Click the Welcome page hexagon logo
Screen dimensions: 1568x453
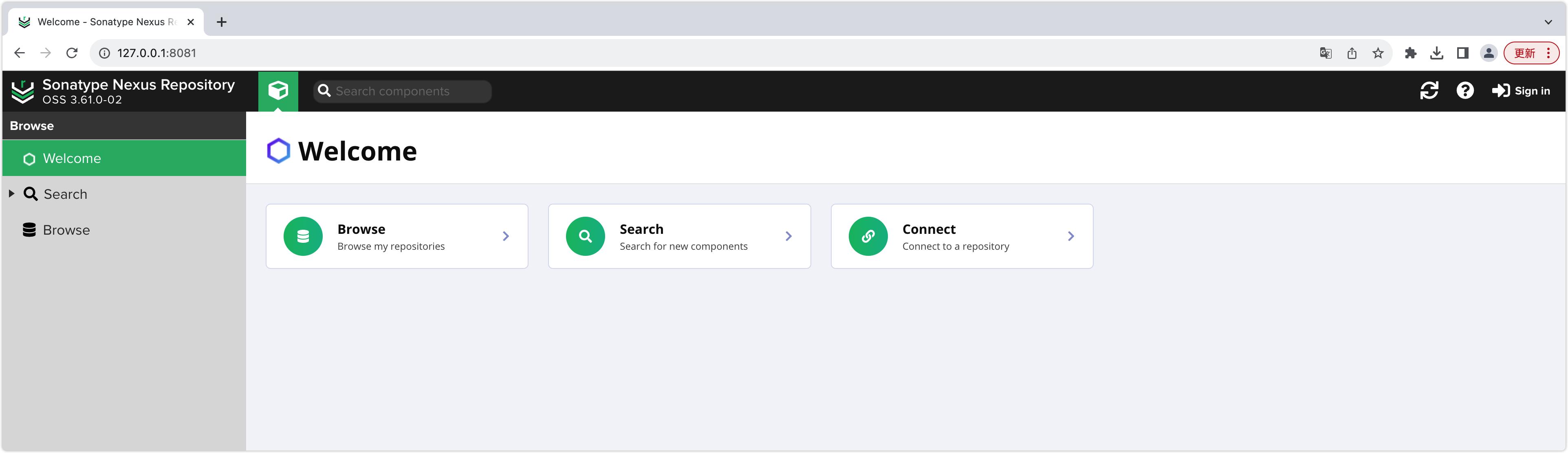tap(278, 151)
